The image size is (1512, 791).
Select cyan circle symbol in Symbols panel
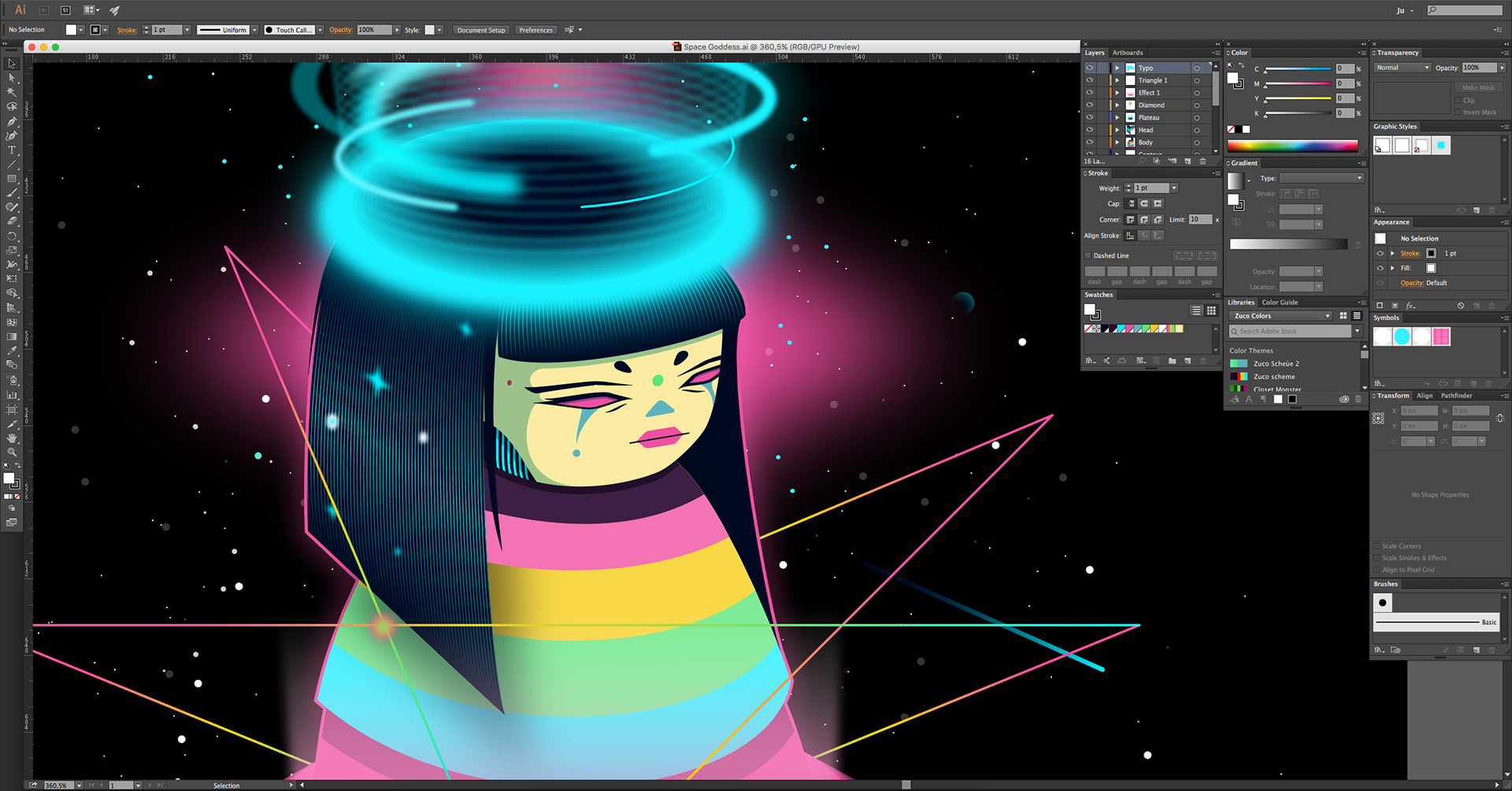(1402, 336)
